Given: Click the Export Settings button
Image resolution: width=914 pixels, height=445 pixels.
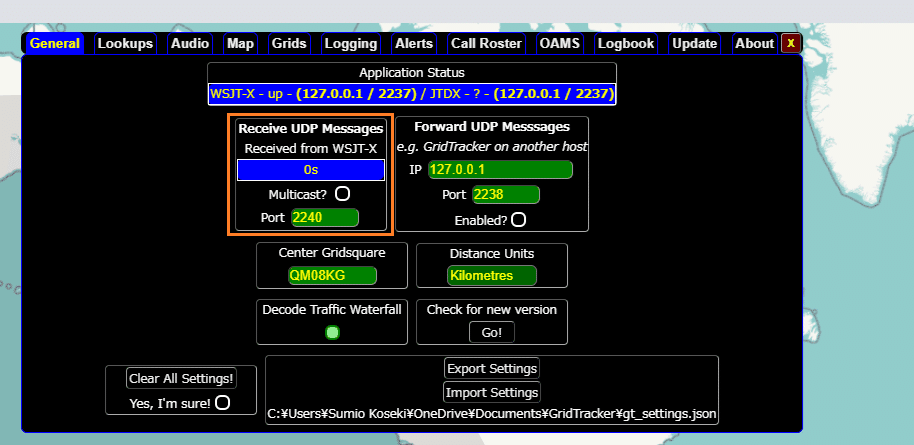Looking at the screenshot, I should [492, 369].
